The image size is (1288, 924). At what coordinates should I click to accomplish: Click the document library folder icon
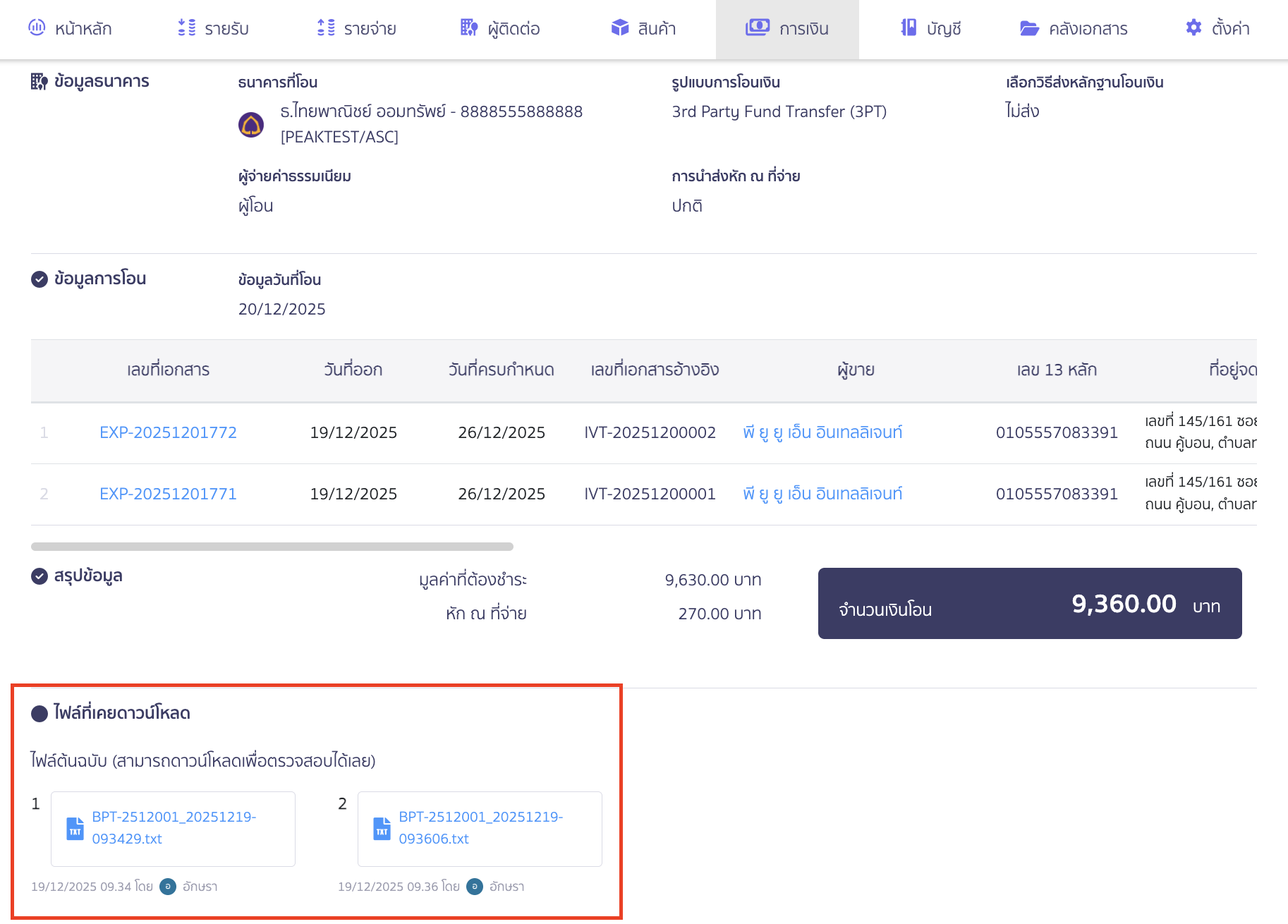coord(1029,28)
